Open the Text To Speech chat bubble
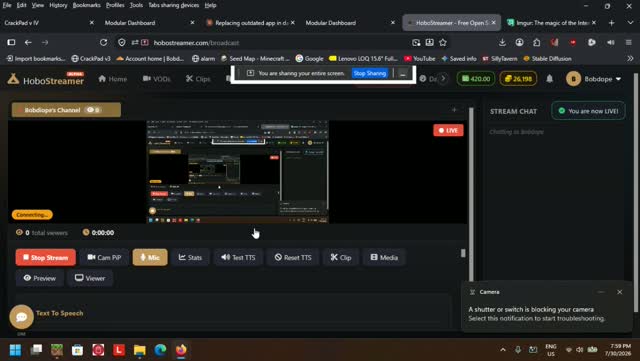Viewport: 640px width, 361px height. click(21, 316)
